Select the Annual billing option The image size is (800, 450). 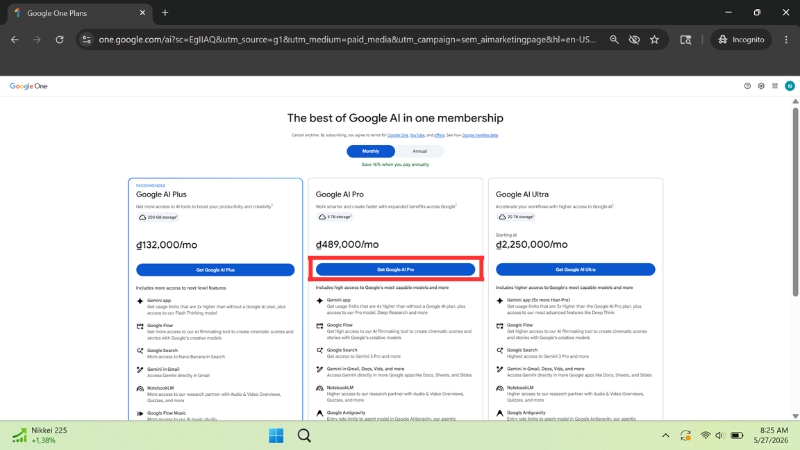419,151
